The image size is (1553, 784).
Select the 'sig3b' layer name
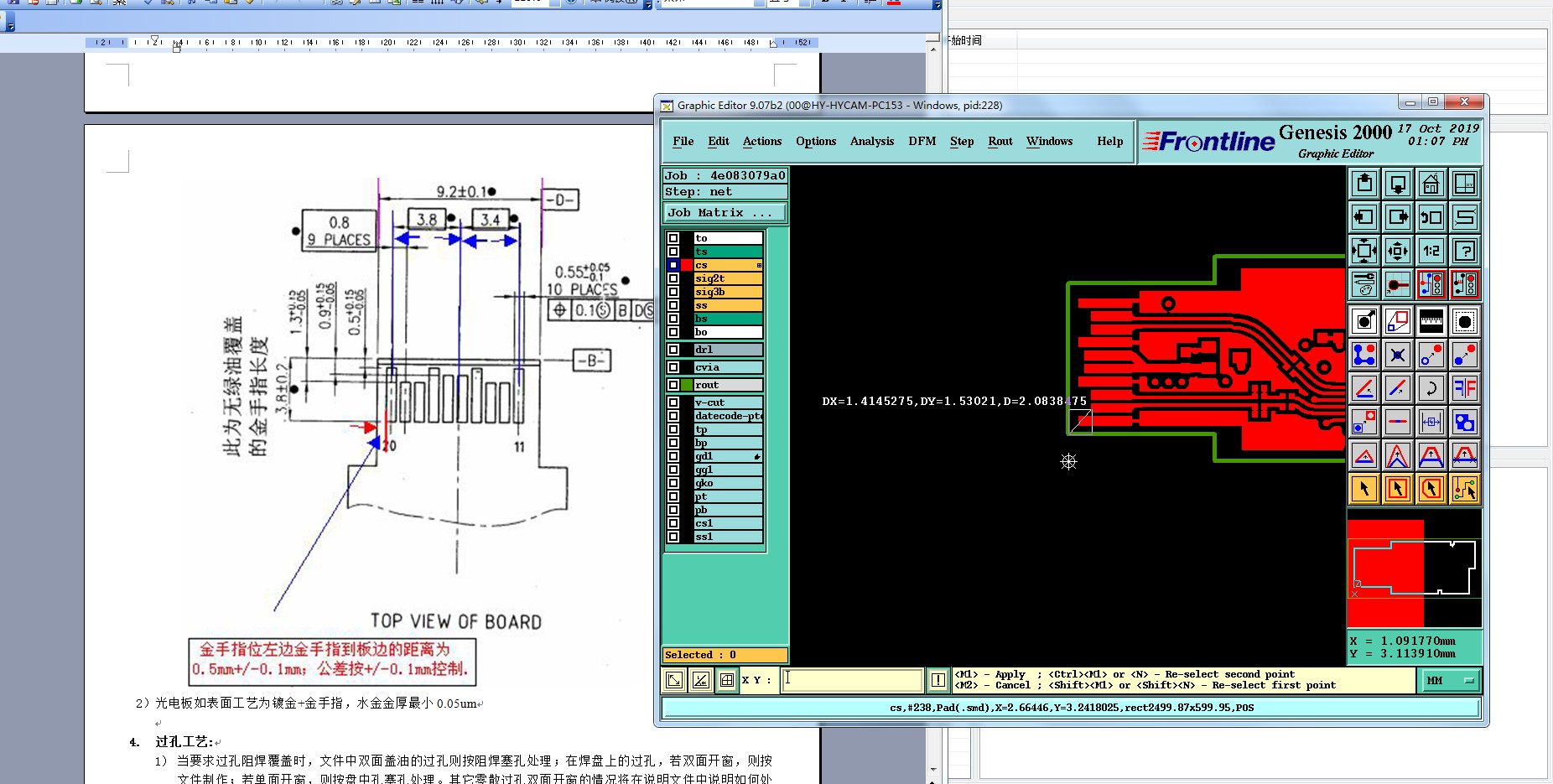(728, 292)
